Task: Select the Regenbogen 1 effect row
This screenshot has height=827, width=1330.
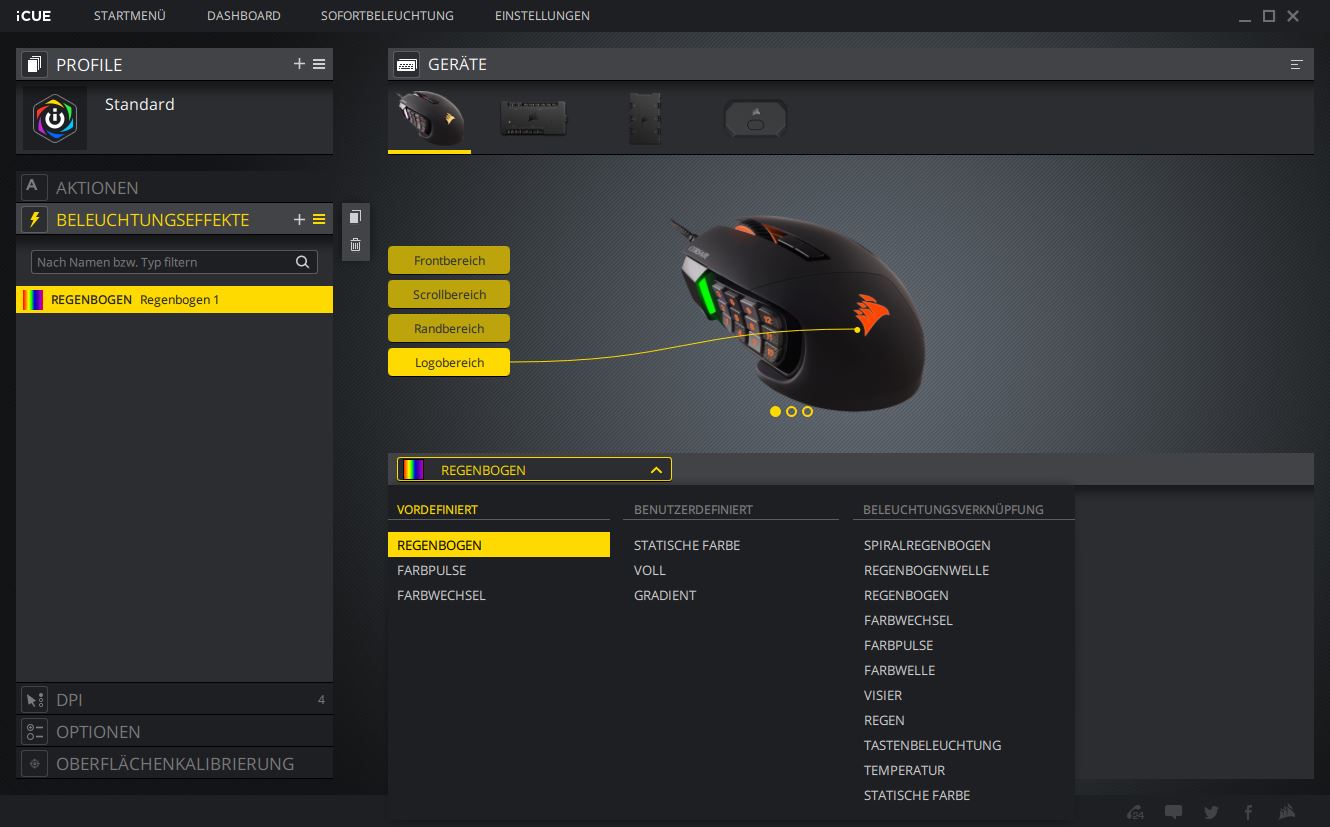Action: click(x=174, y=299)
